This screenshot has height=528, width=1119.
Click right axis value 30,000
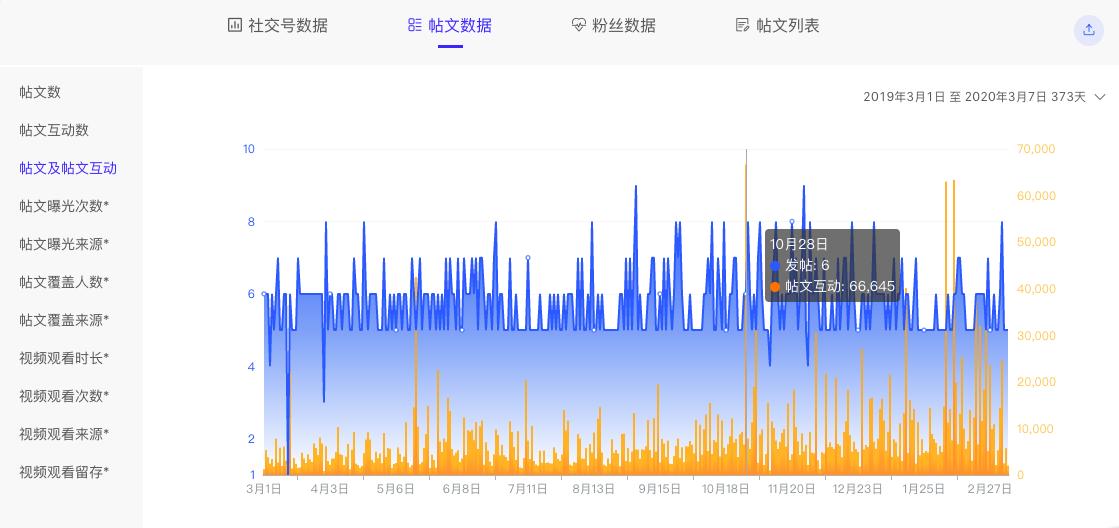click(x=1035, y=335)
